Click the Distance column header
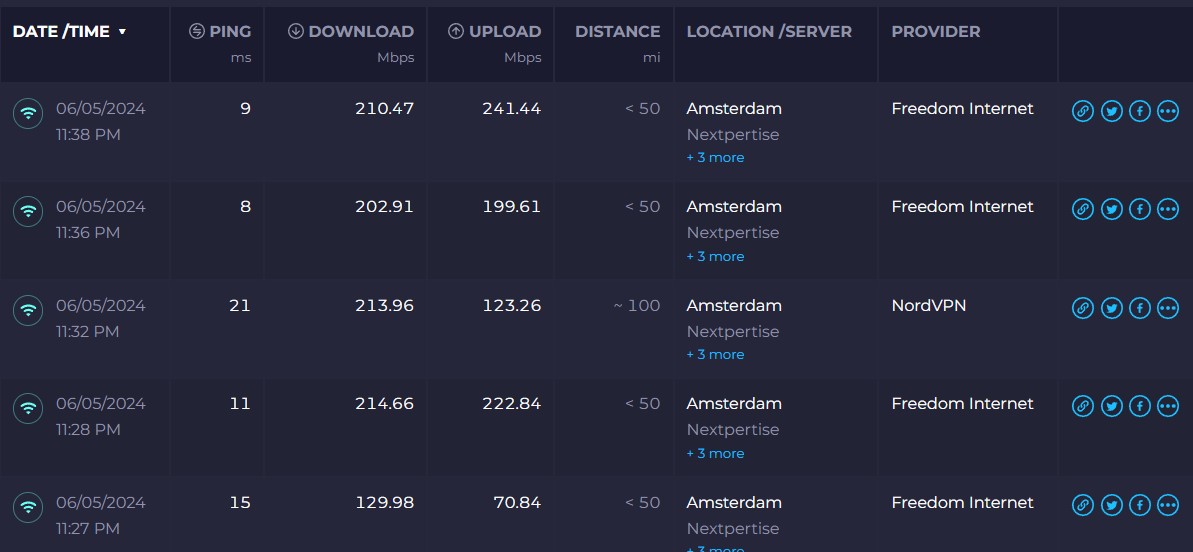Image resolution: width=1193 pixels, height=552 pixels. [617, 32]
